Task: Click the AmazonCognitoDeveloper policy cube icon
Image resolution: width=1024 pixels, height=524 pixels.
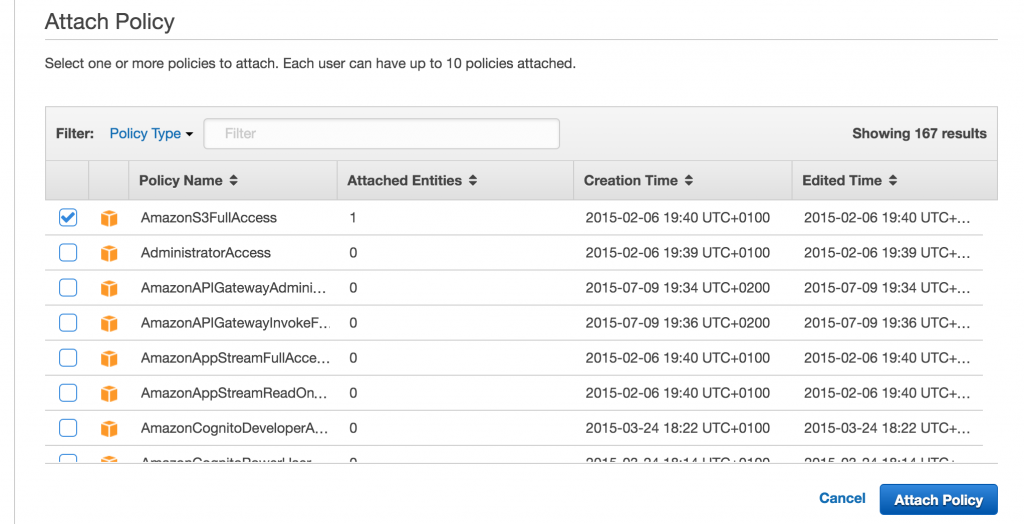Action: pyautogui.click(x=109, y=429)
